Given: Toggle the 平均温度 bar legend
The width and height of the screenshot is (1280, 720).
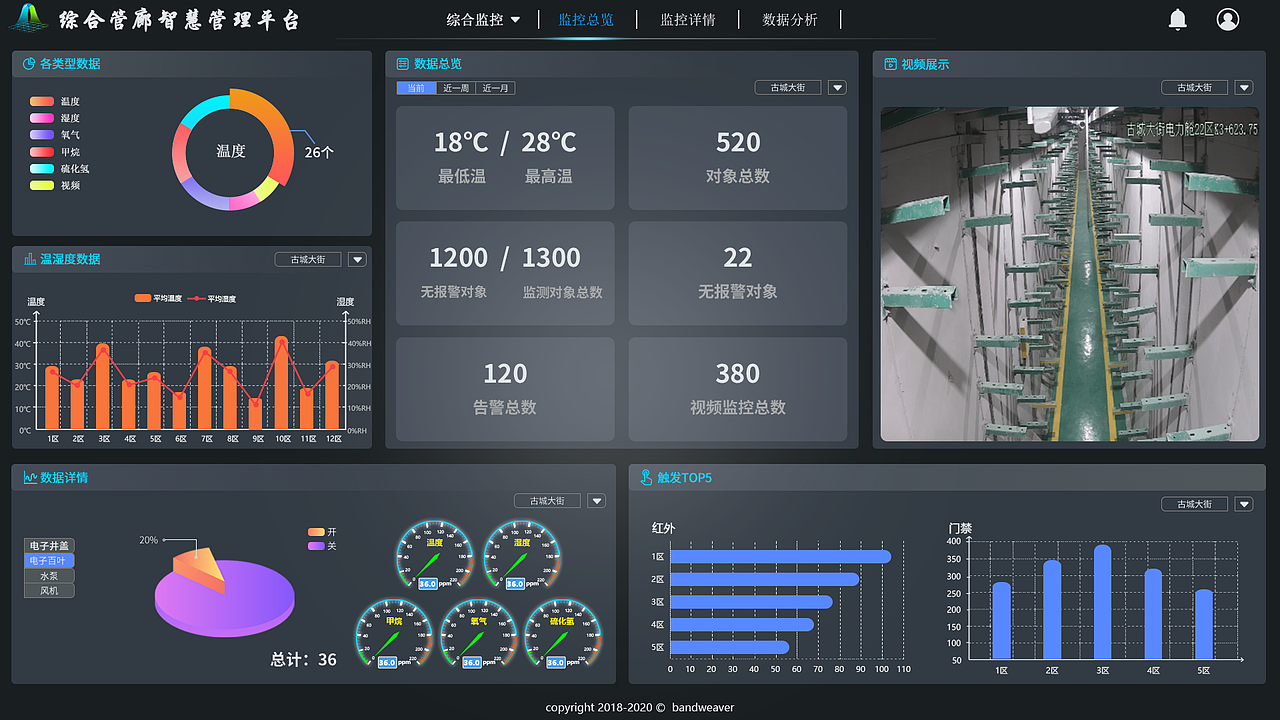Looking at the screenshot, I should 158,298.
